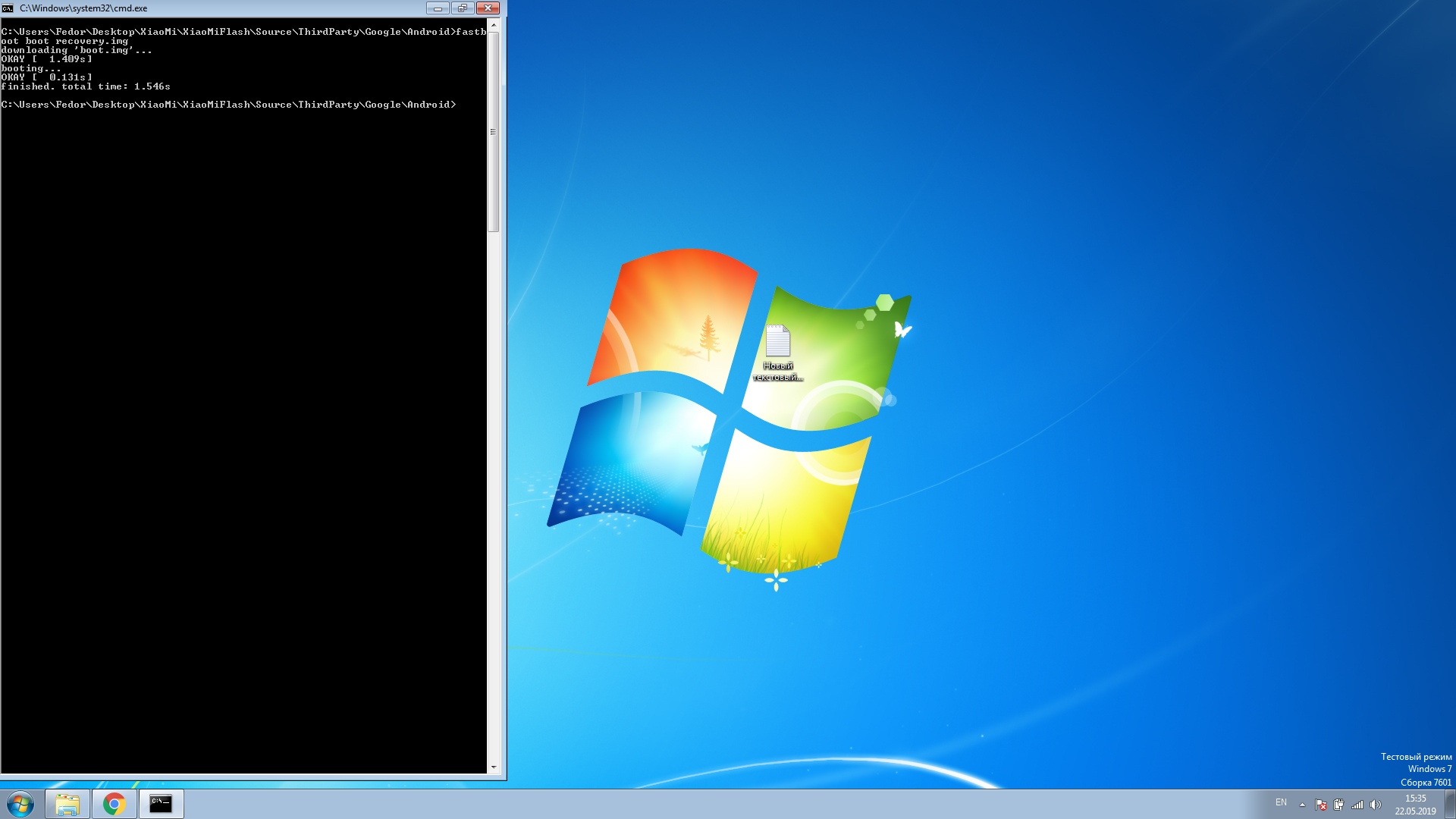Select the Новый текстовый desktop file
Screen dimensions: 1456x819
pyautogui.click(x=778, y=353)
